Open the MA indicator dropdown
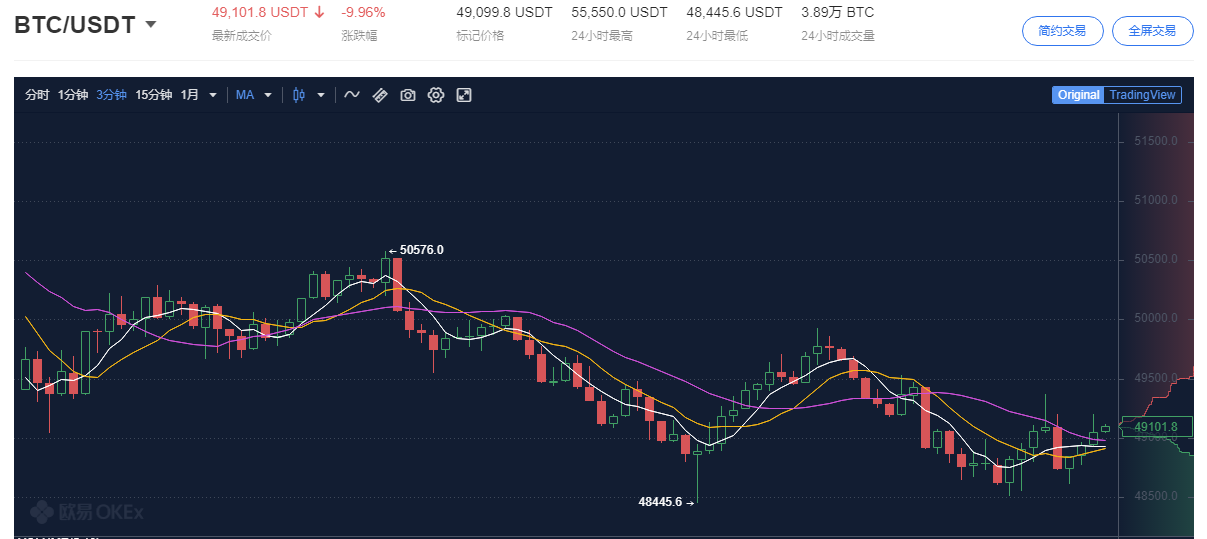The width and height of the screenshot is (1207, 539). tap(253, 95)
